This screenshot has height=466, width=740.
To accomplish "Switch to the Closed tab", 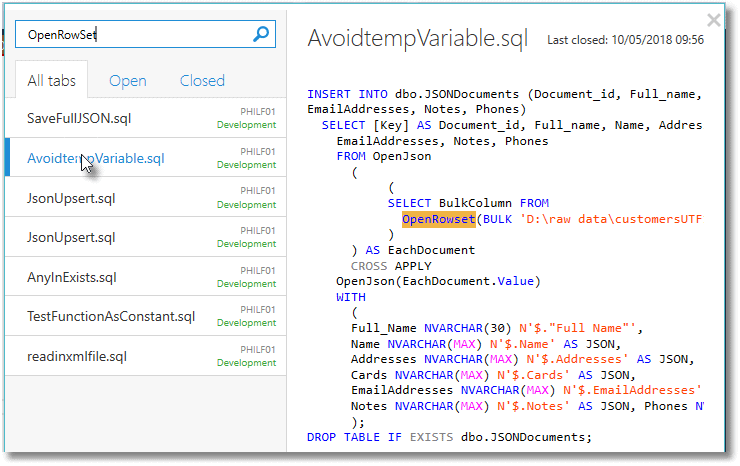I will pos(202,80).
